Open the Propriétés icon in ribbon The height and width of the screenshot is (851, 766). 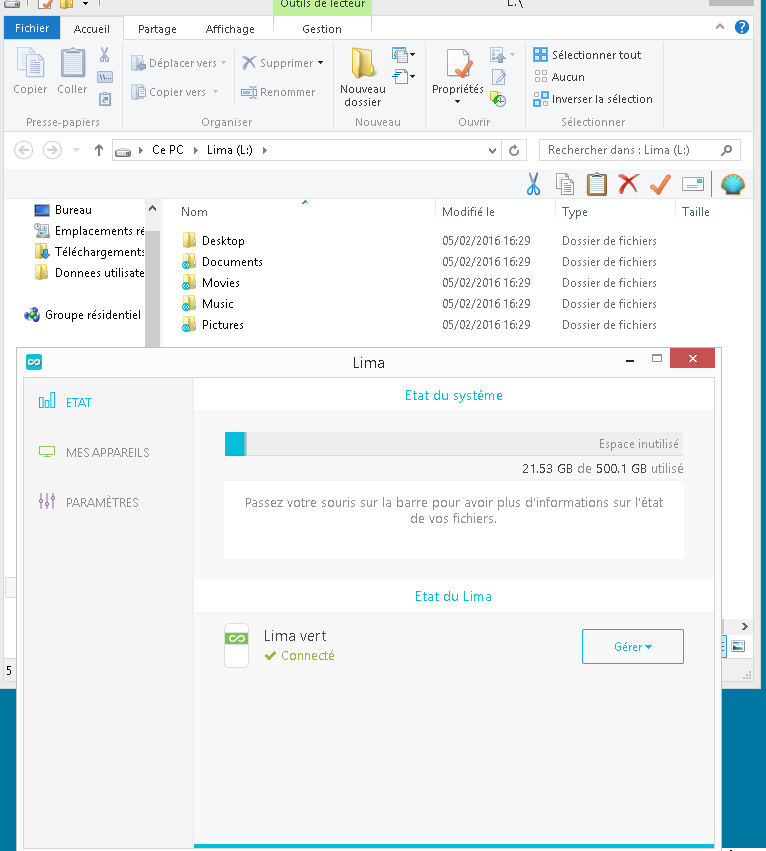(x=458, y=64)
